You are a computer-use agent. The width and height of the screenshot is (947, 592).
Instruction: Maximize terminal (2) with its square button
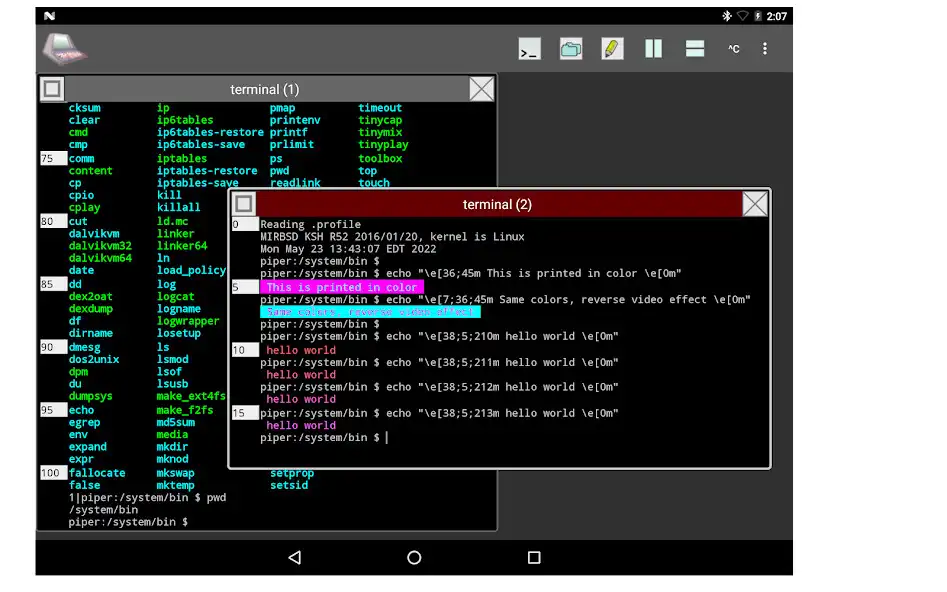pos(243,204)
